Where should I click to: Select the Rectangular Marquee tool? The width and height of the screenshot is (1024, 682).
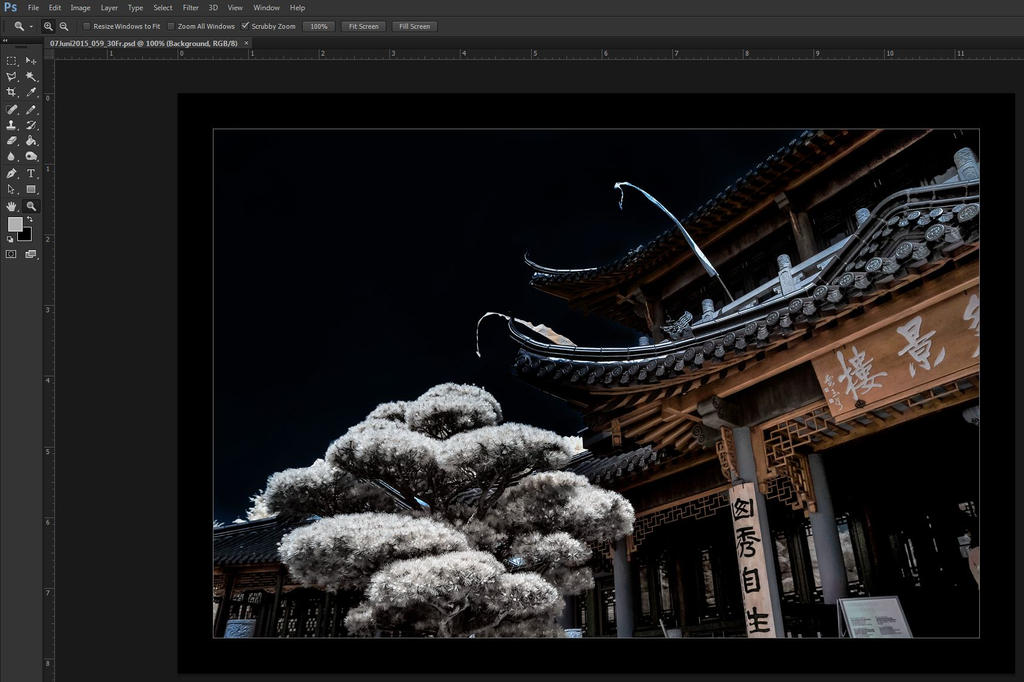click(13, 61)
